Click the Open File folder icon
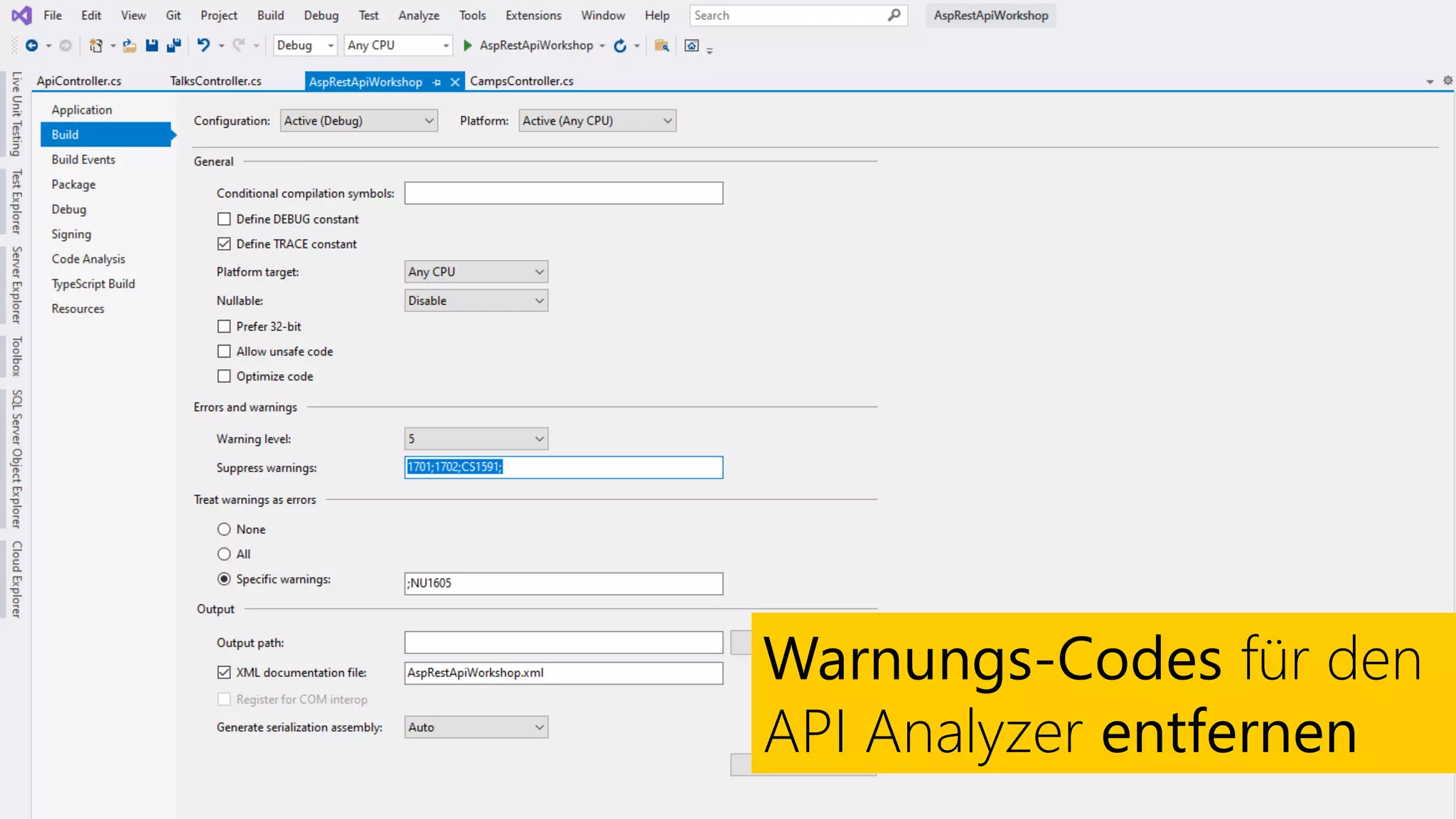 coord(129,45)
